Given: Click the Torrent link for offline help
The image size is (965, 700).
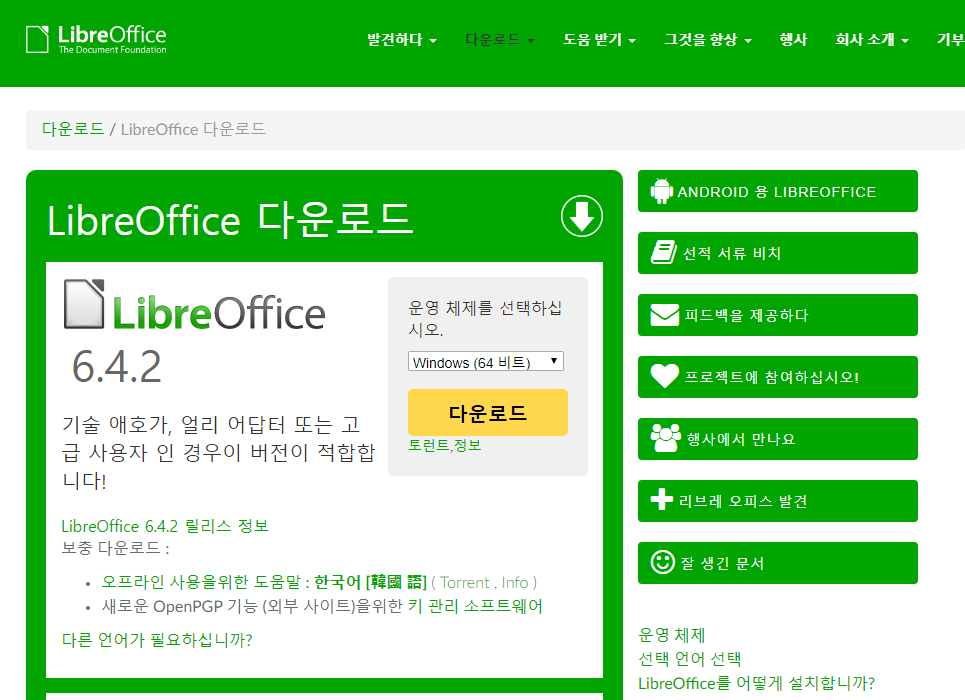Looking at the screenshot, I should pos(465,582).
